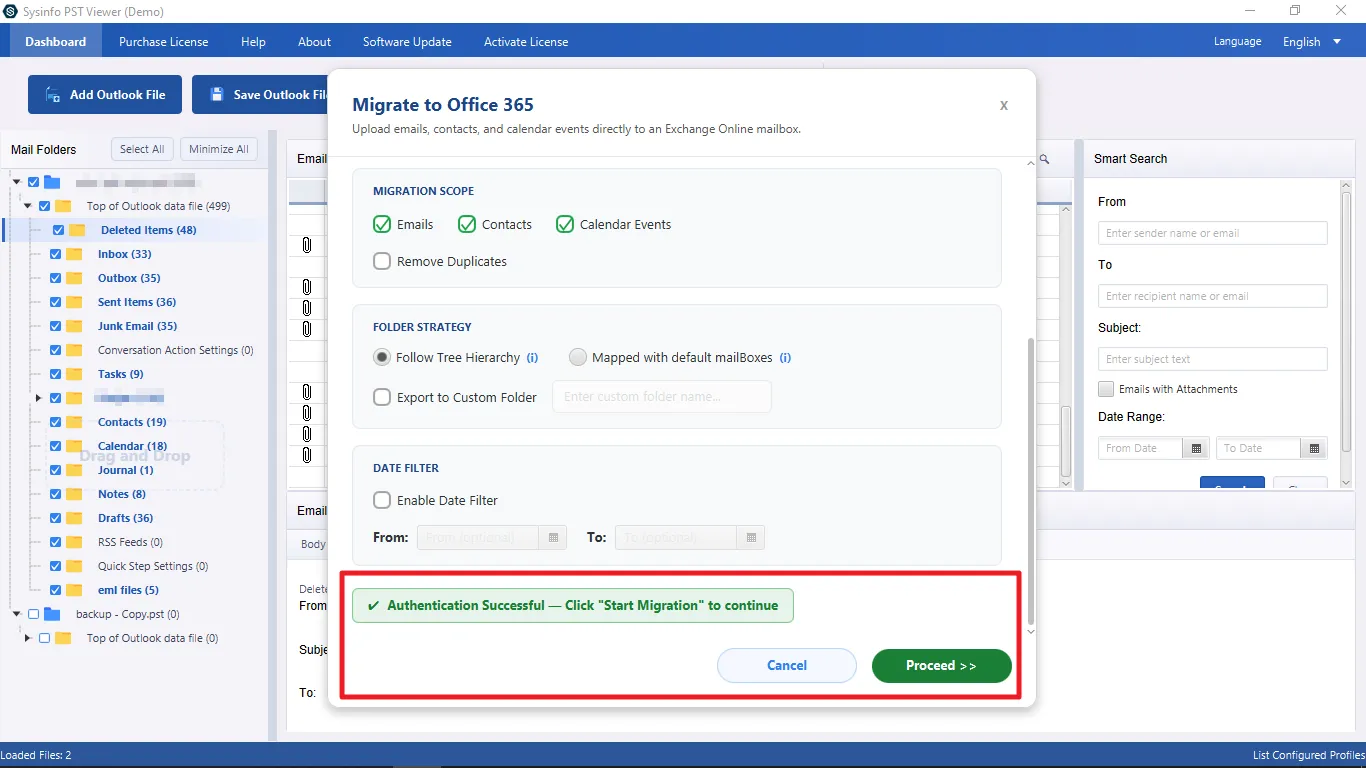Image resolution: width=1366 pixels, height=768 pixels.
Task: Tick the Emails with Attachments checkbox
Action: 1106,389
